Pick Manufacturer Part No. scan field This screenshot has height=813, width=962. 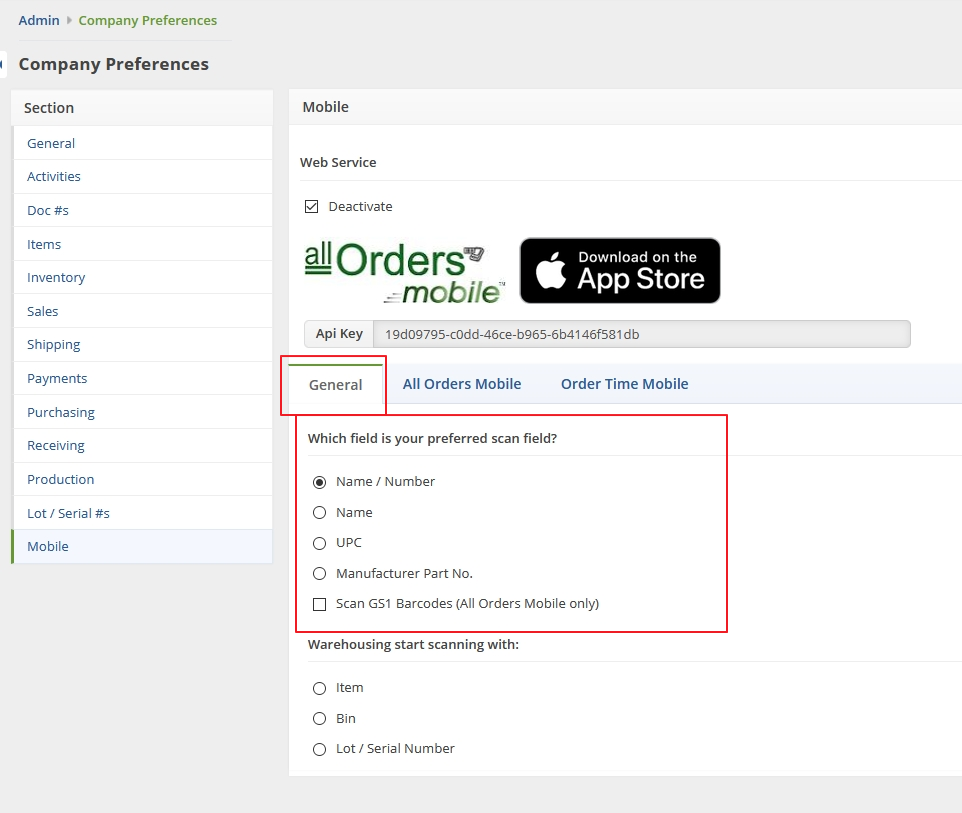pos(320,574)
